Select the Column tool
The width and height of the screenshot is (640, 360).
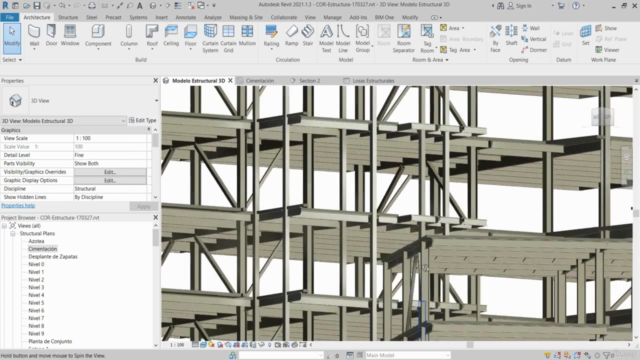tap(129, 36)
